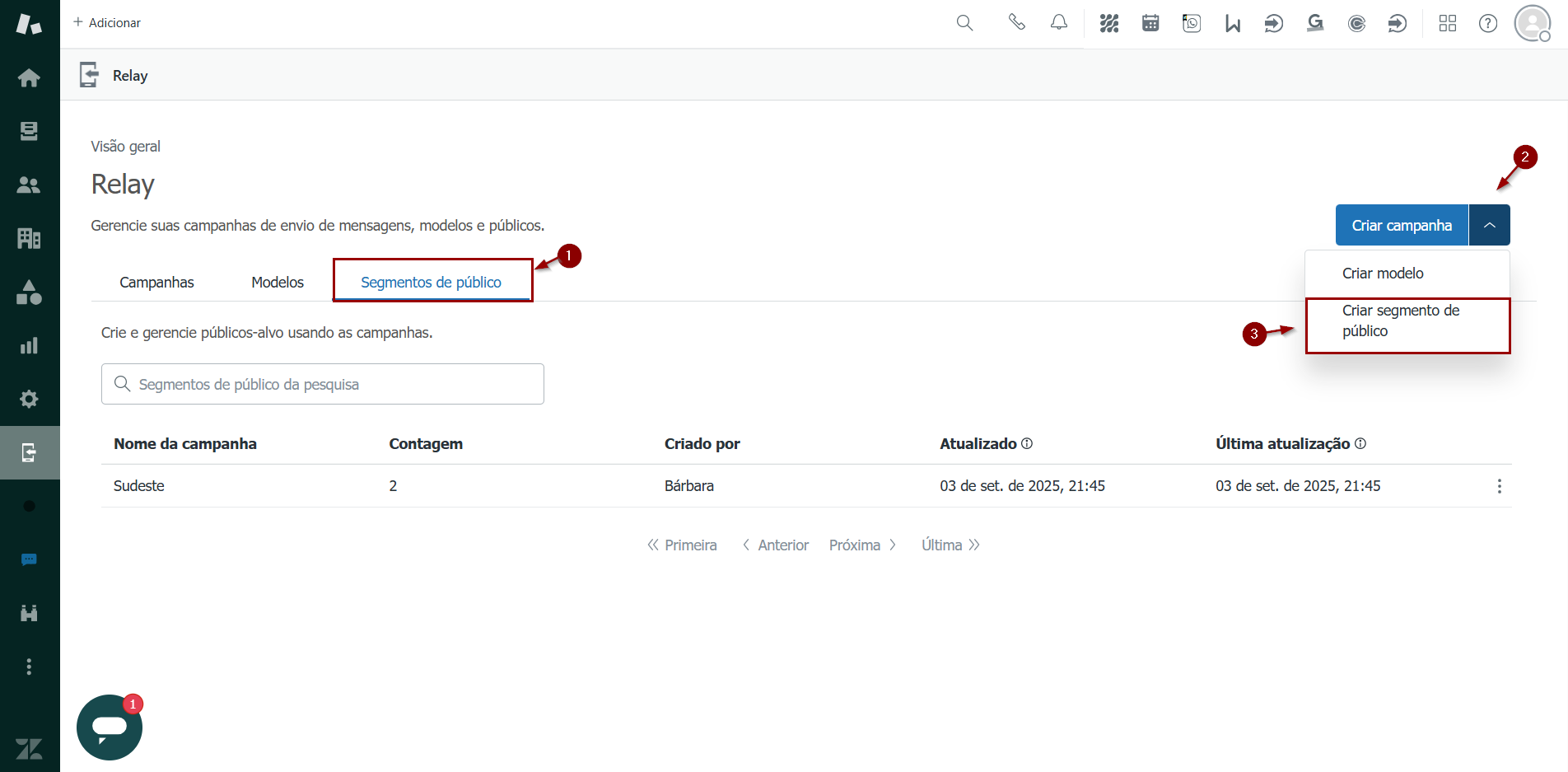This screenshot has height=772, width=1568.
Task: Click the Adicionar button
Action: (x=107, y=23)
